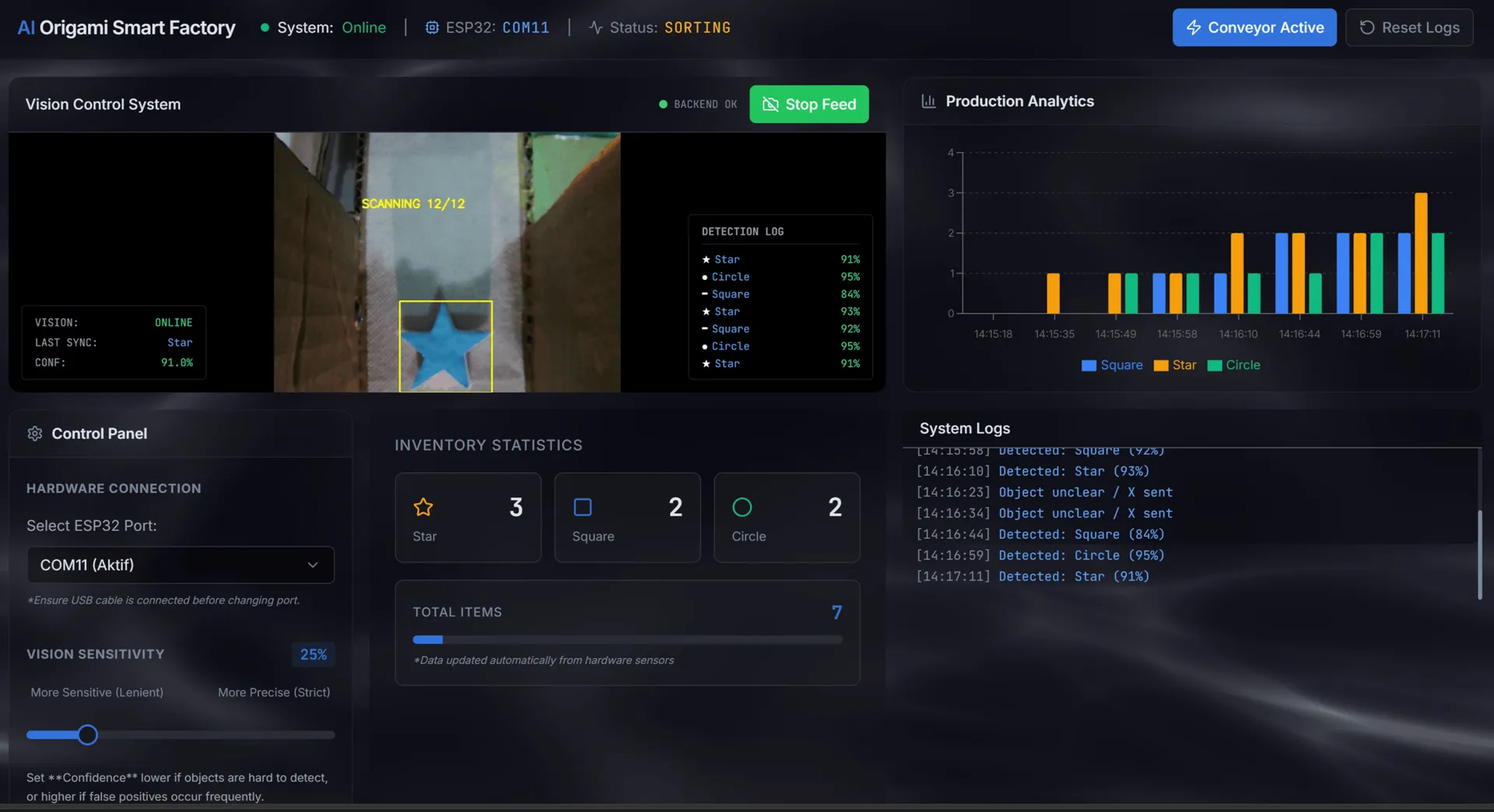1494x812 pixels.
Task: Click the More Precise (Strict) label
Action: 274,692
